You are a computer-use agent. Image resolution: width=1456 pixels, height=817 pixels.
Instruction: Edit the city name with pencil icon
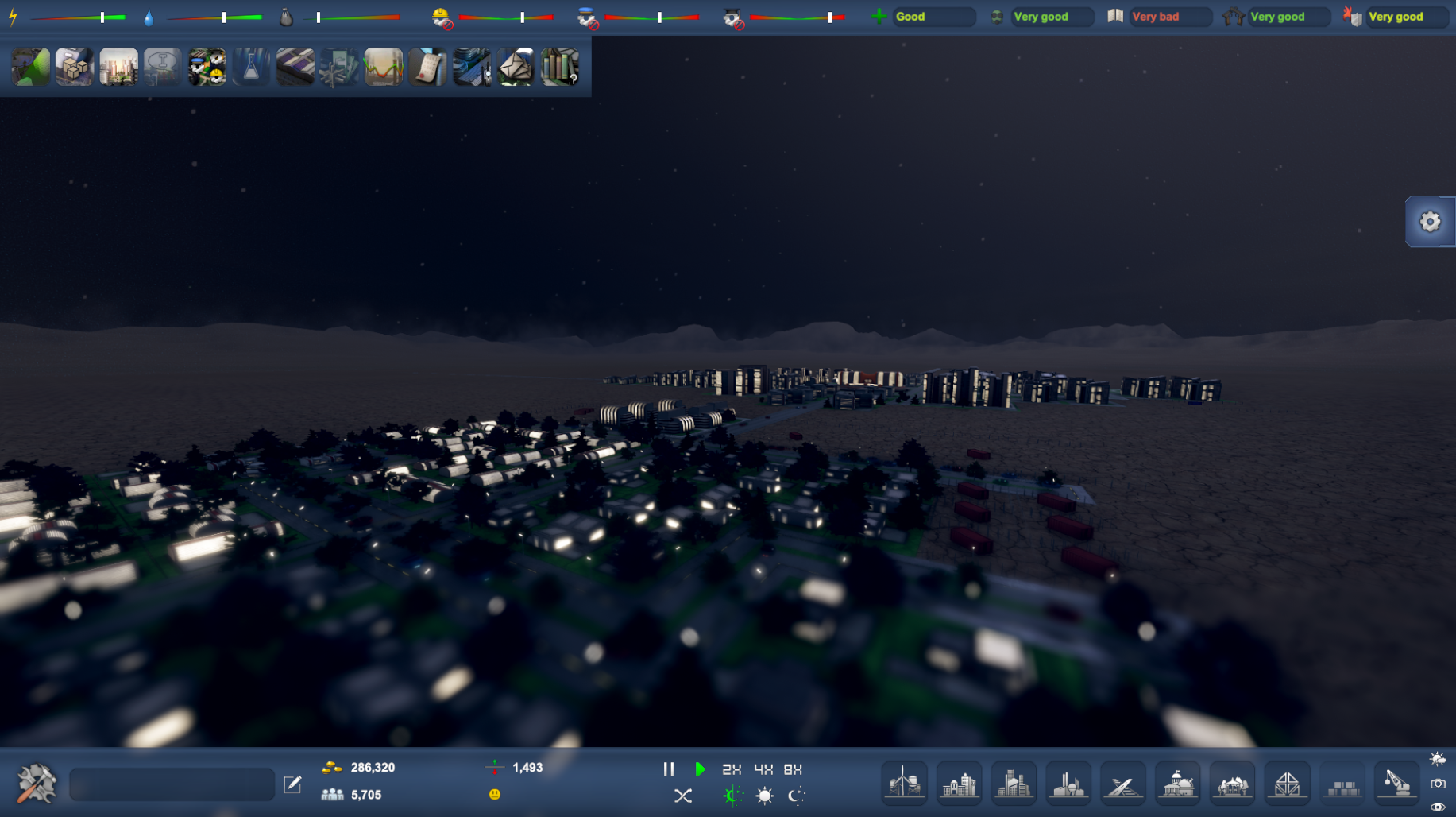click(x=293, y=784)
